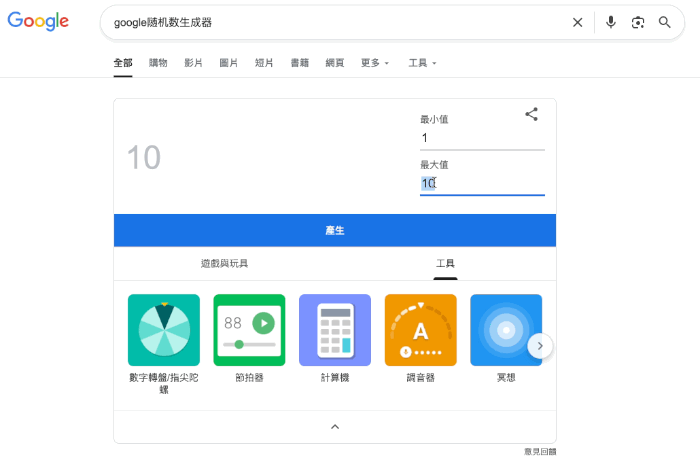Select the 工具 tab in the widget

click(445, 263)
